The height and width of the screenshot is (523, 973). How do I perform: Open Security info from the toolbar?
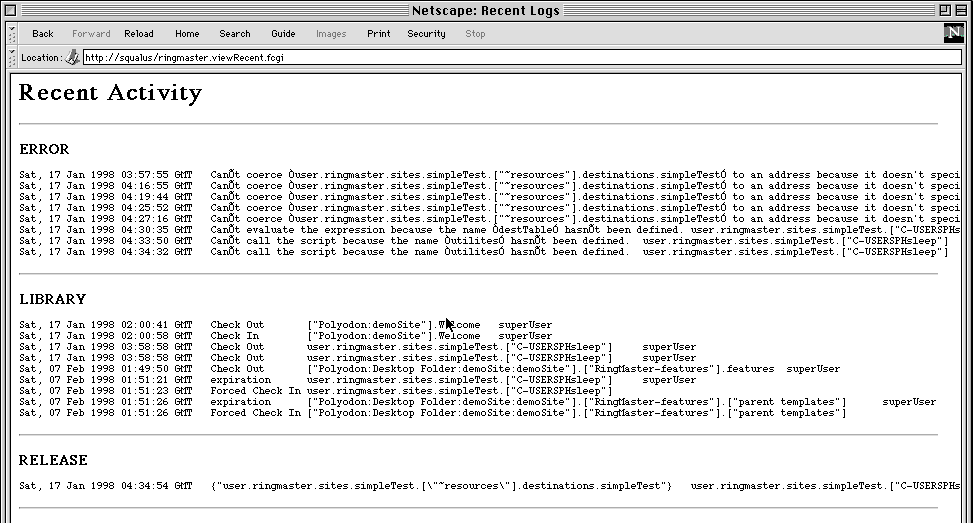[426, 34]
